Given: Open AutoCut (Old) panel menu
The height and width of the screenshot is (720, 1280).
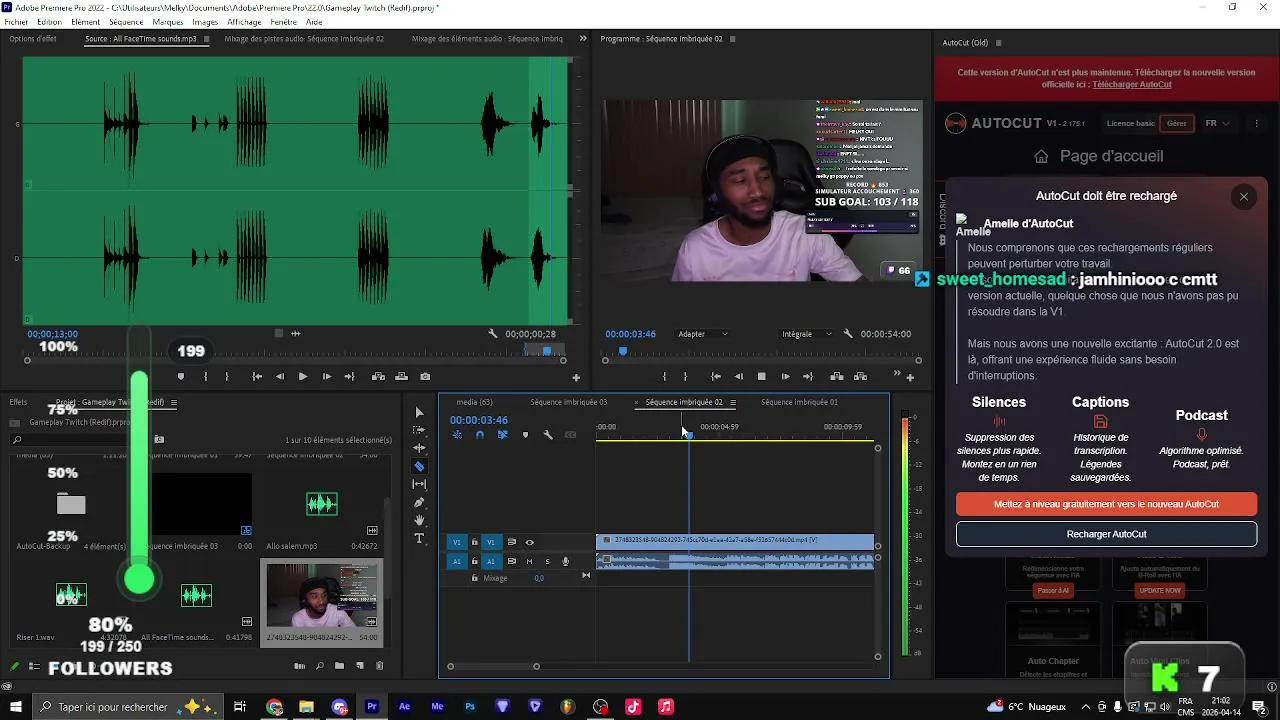Looking at the screenshot, I should click(x=998, y=43).
